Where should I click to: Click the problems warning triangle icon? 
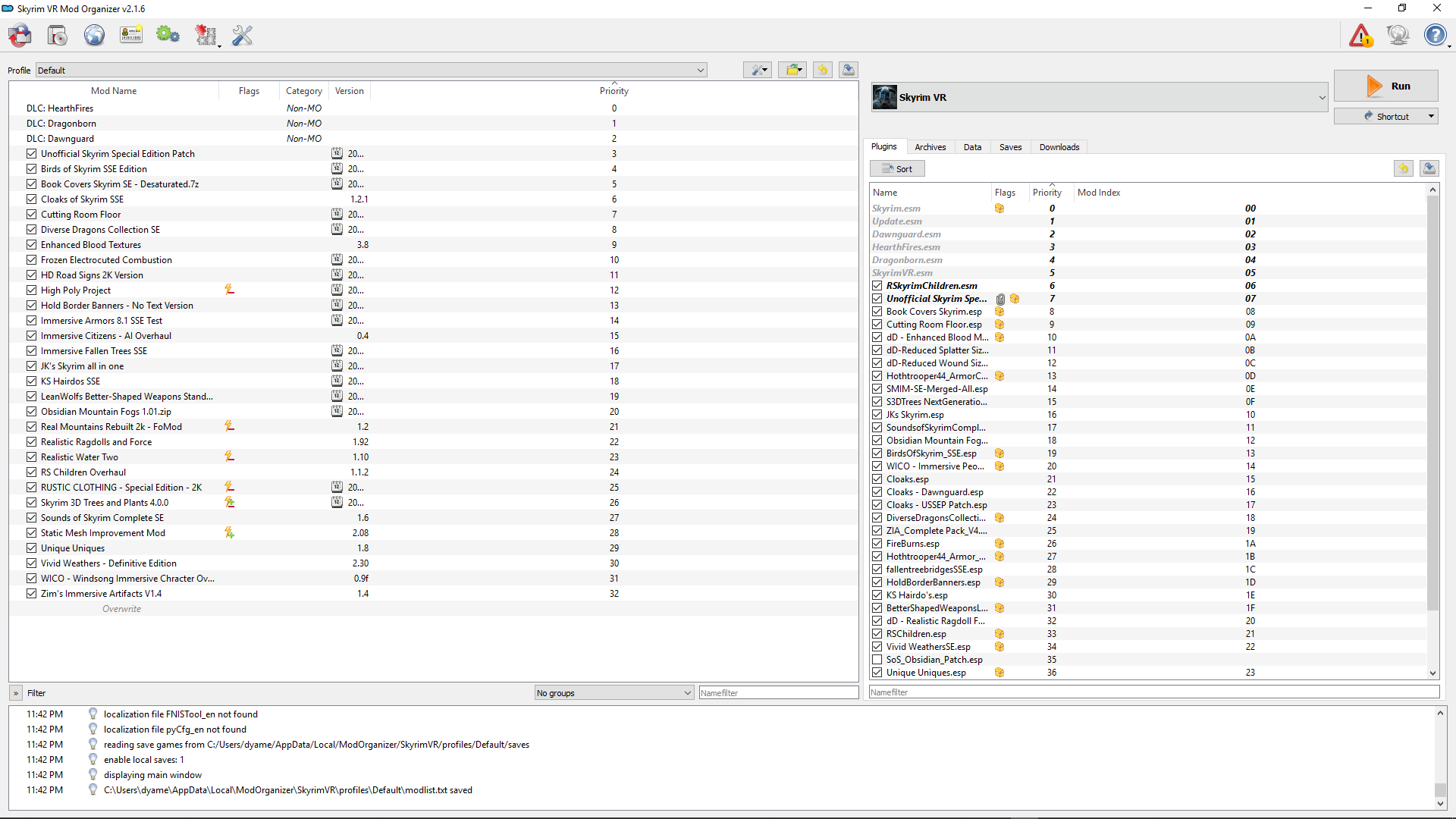point(1361,35)
